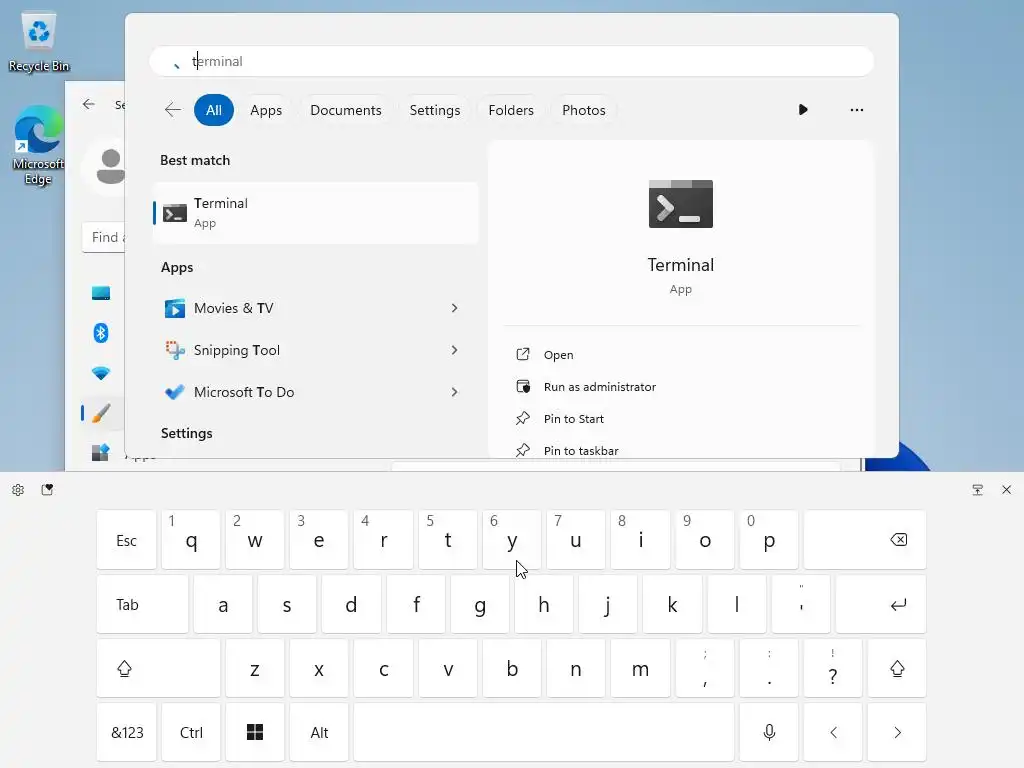The height and width of the screenshot is (768, 1024).
Task: Click the large Terminal app icon in the preview pane
Action: tap(680, 204)
